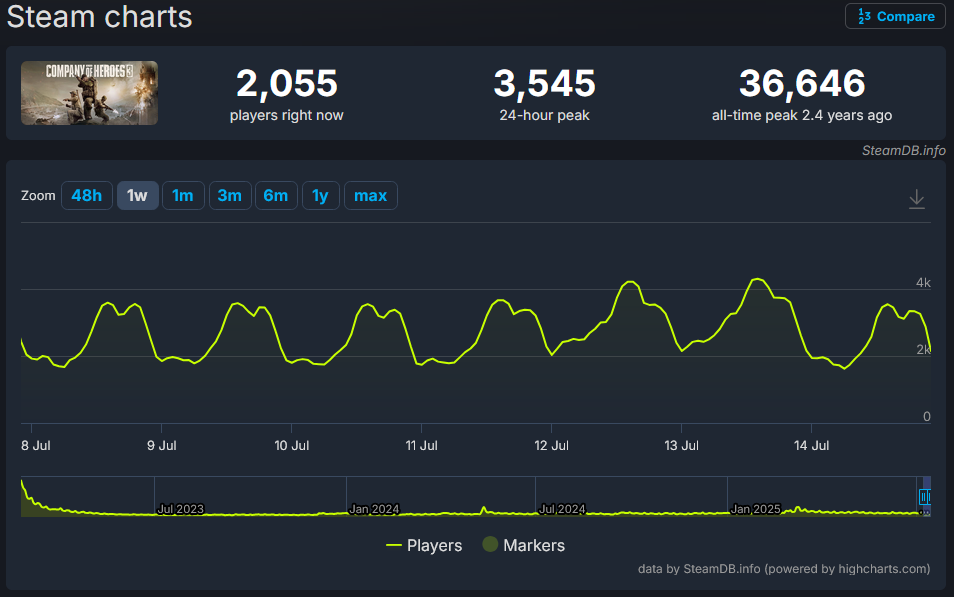Set zoom to 1y
The width and height of the screenshot is (954, 597).
click(x=320, y=195)
